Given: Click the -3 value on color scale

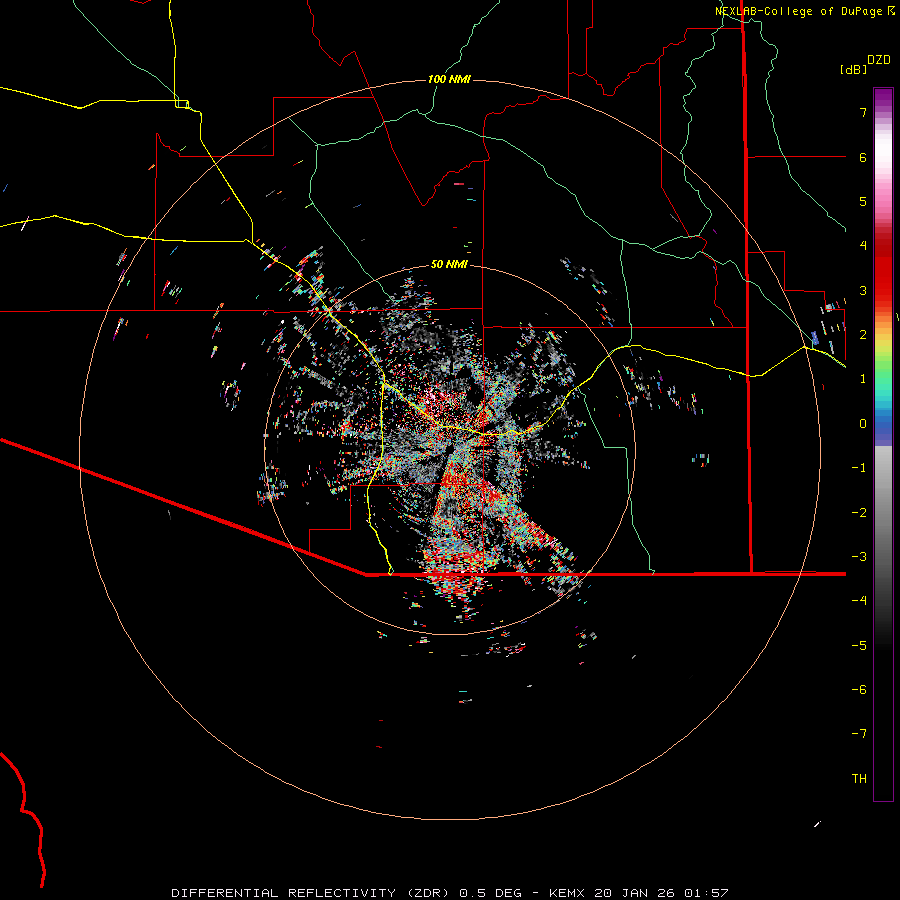Looking at the screenshot, I should pos(859,557).
